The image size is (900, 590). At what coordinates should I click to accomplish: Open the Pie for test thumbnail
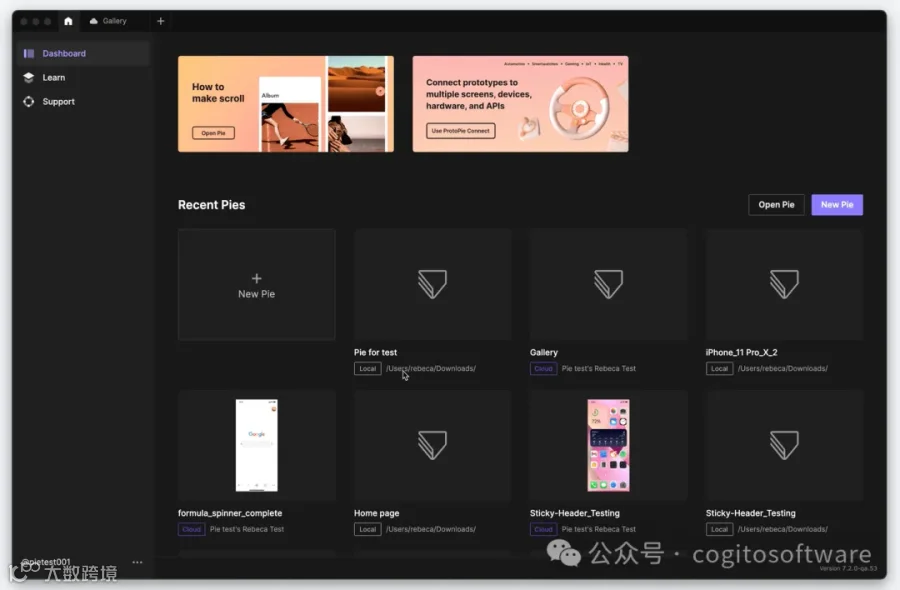[x=432, y=285]
